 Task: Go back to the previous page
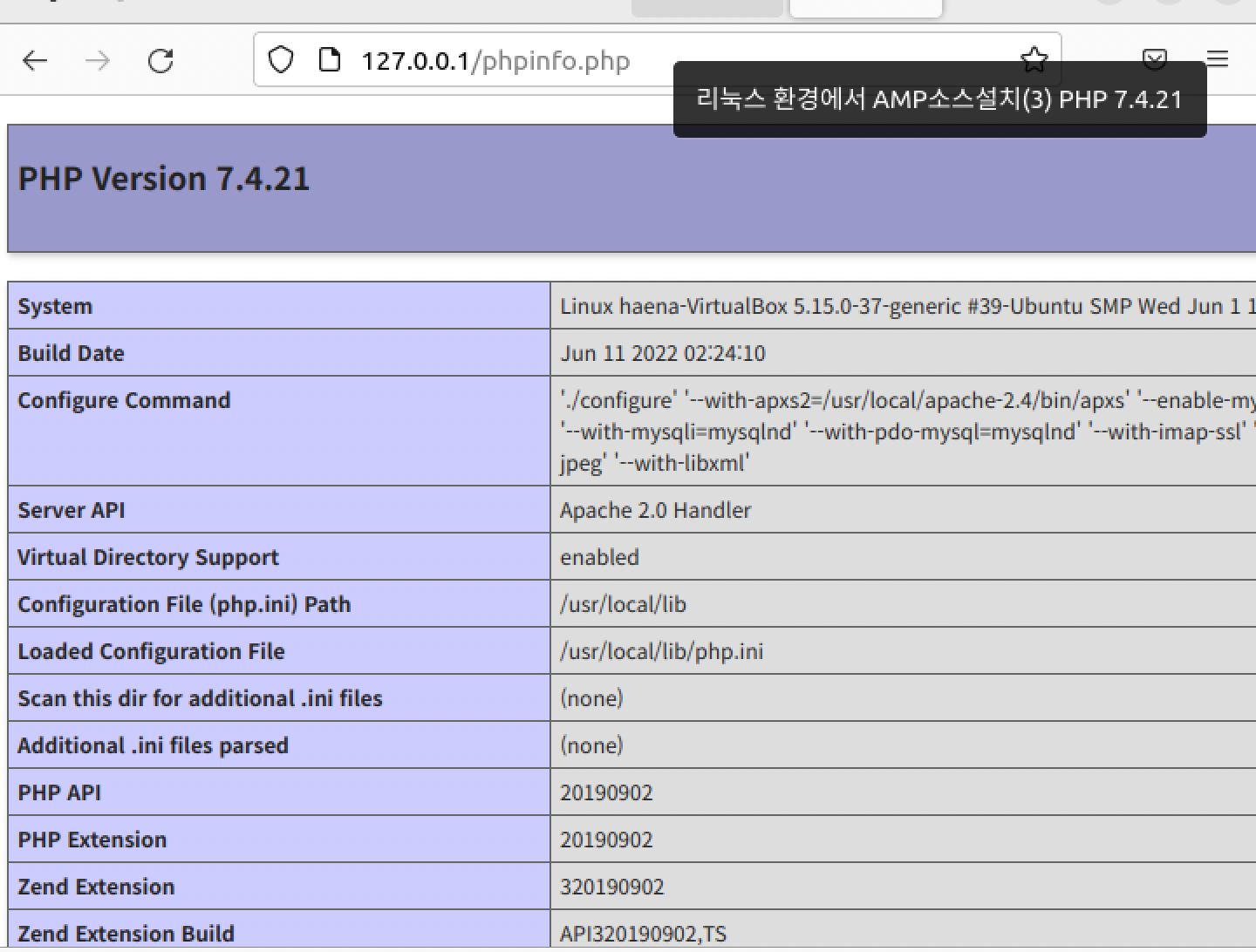pos(35,60)
